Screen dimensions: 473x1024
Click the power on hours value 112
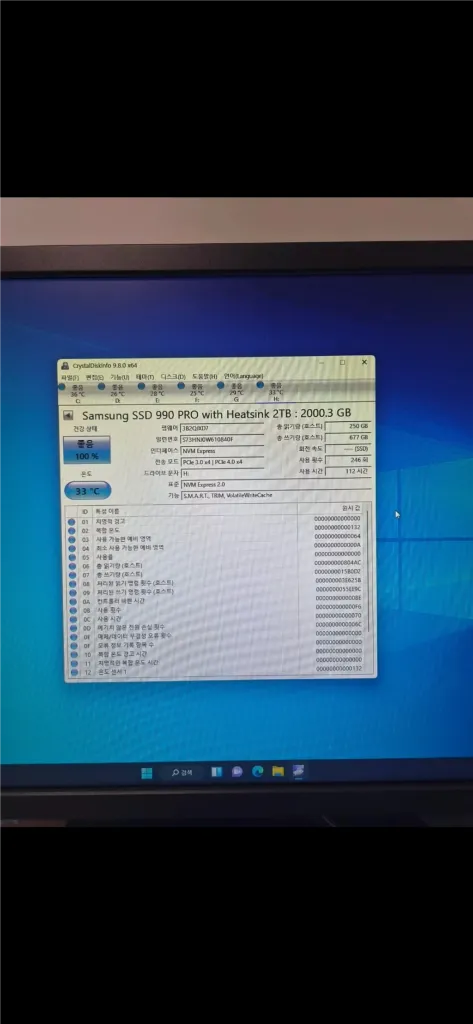point(348,471)
